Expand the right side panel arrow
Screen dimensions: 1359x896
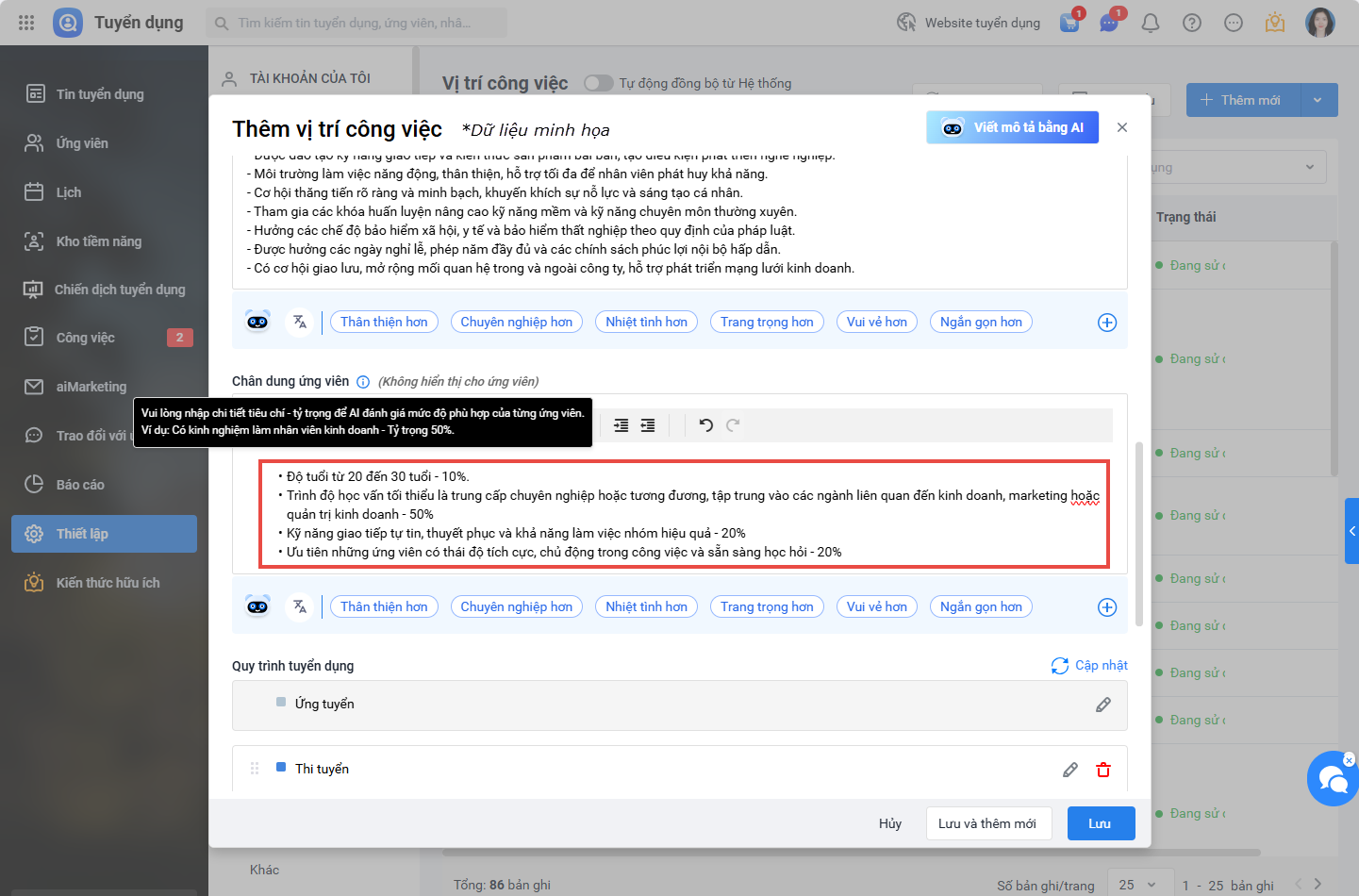click(1351, 531)
